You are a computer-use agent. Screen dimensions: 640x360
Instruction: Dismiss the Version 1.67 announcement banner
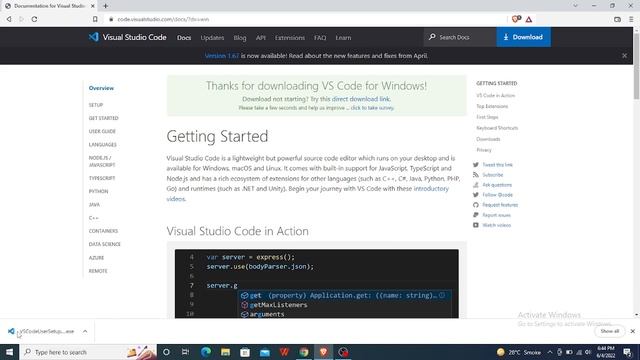tap(624, 56)
